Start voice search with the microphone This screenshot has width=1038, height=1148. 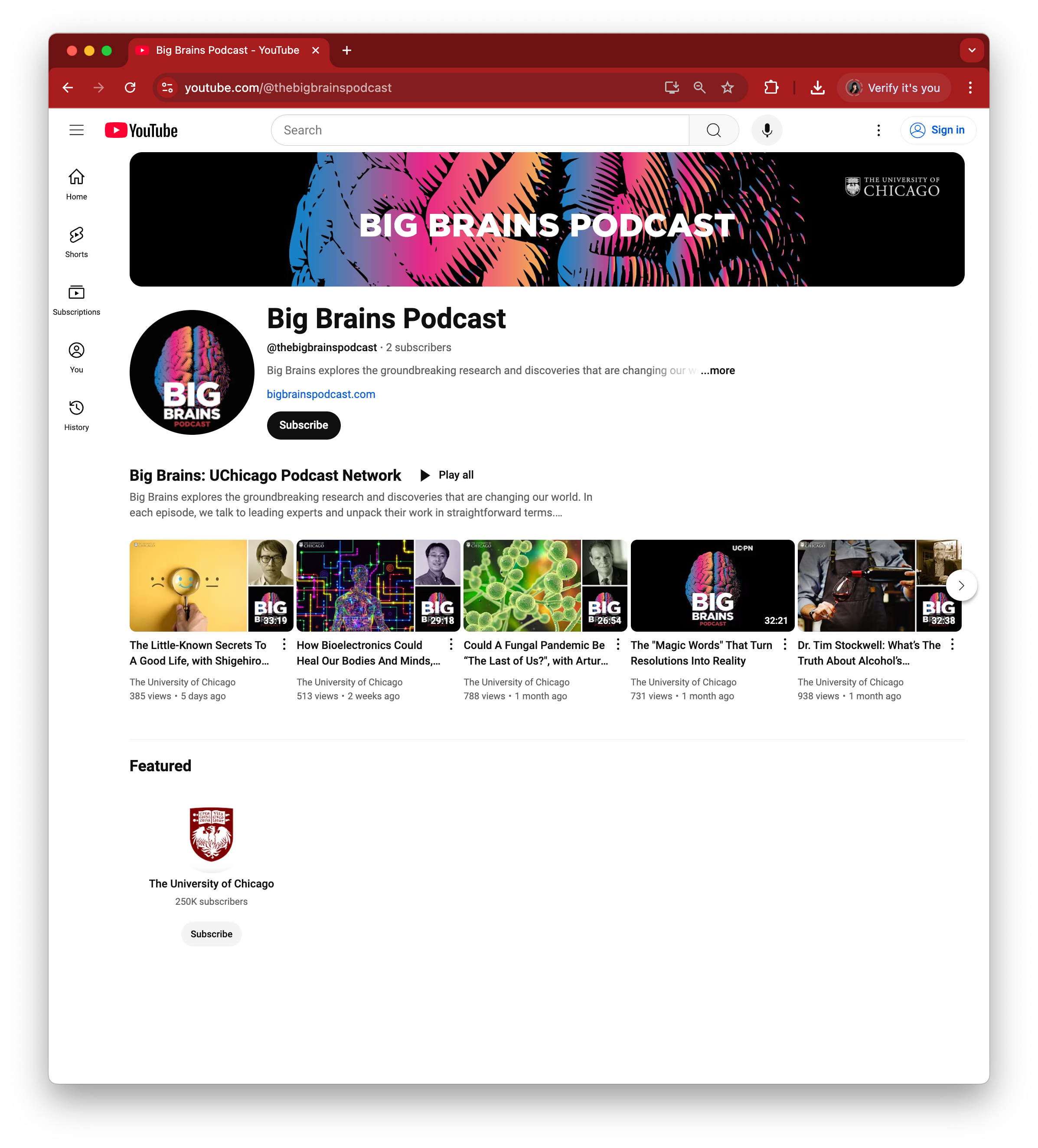coord(767,130)
